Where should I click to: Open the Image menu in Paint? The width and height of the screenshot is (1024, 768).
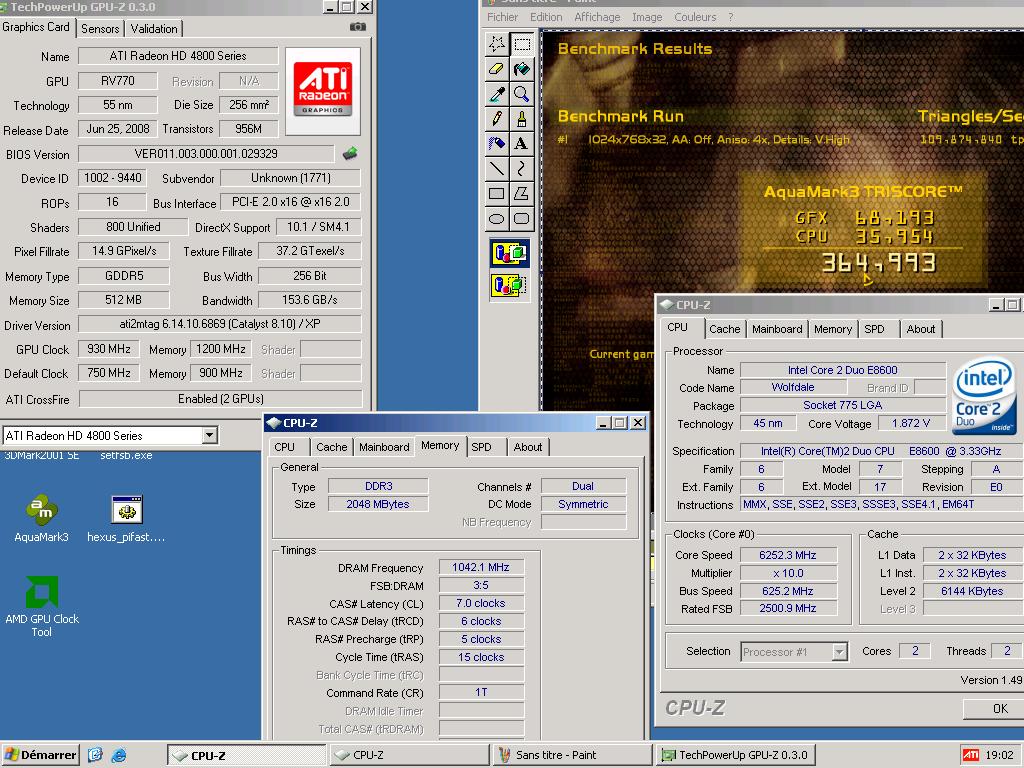(647, 17)
